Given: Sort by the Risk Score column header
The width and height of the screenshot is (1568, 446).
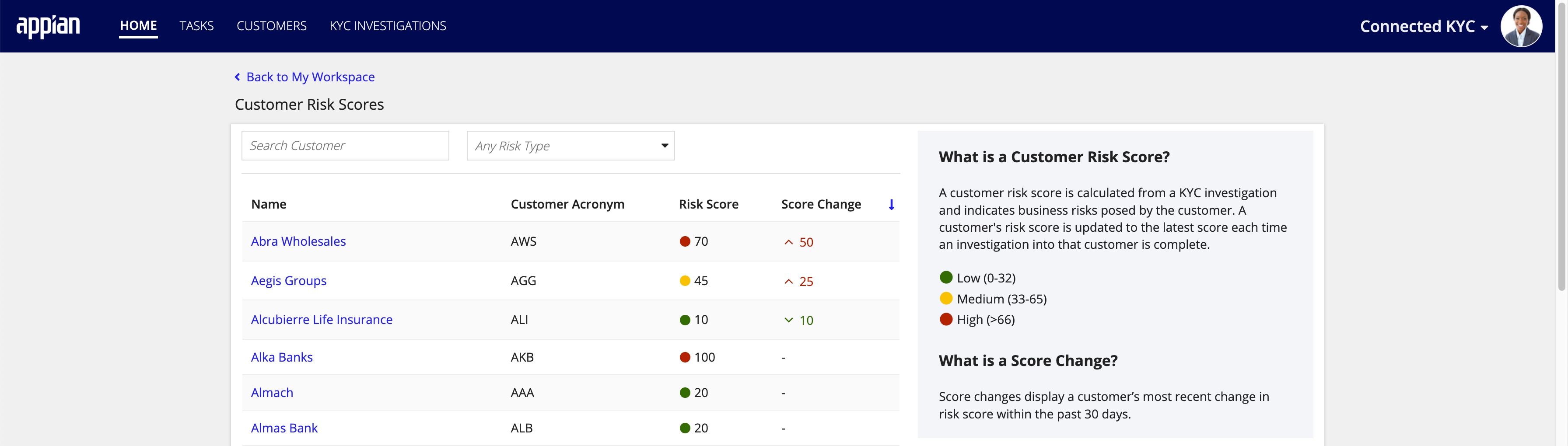Looking at the screenshot, I should (x=708, y=205).
